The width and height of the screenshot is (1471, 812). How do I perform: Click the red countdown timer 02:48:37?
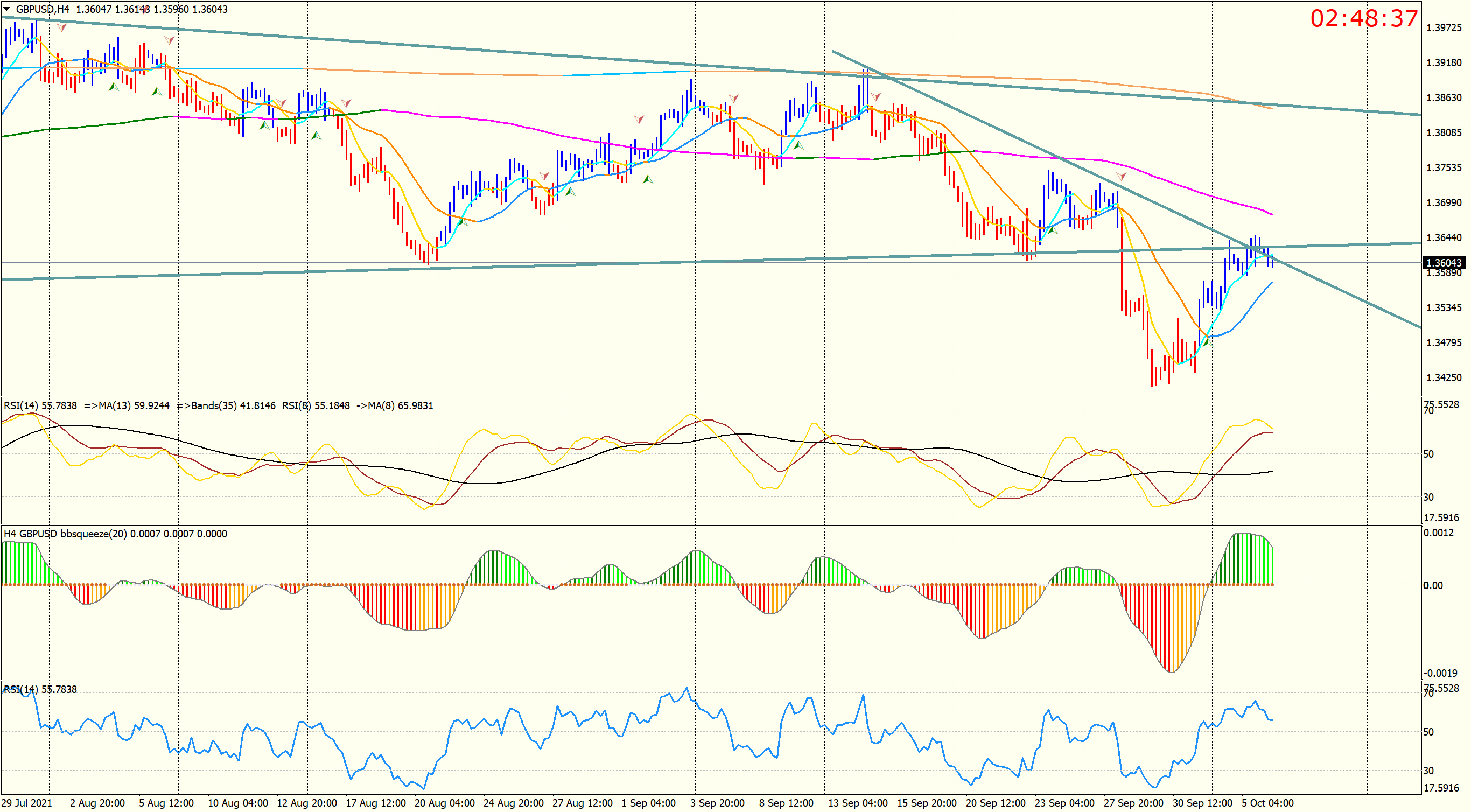pos(1364,18)
